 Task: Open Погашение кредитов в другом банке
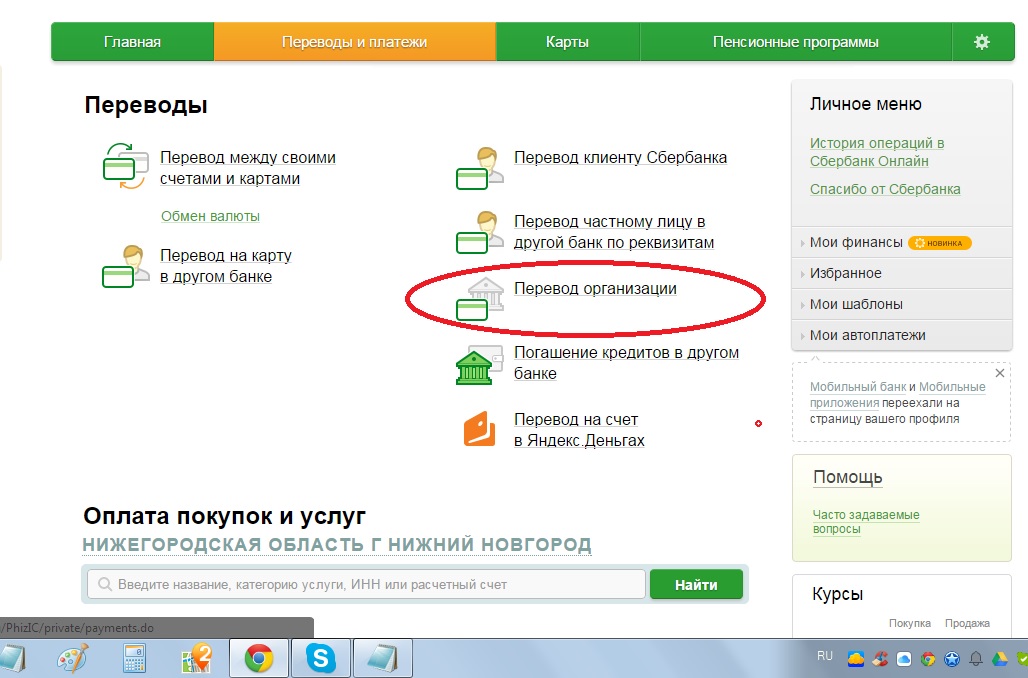(x=626, y=363)
